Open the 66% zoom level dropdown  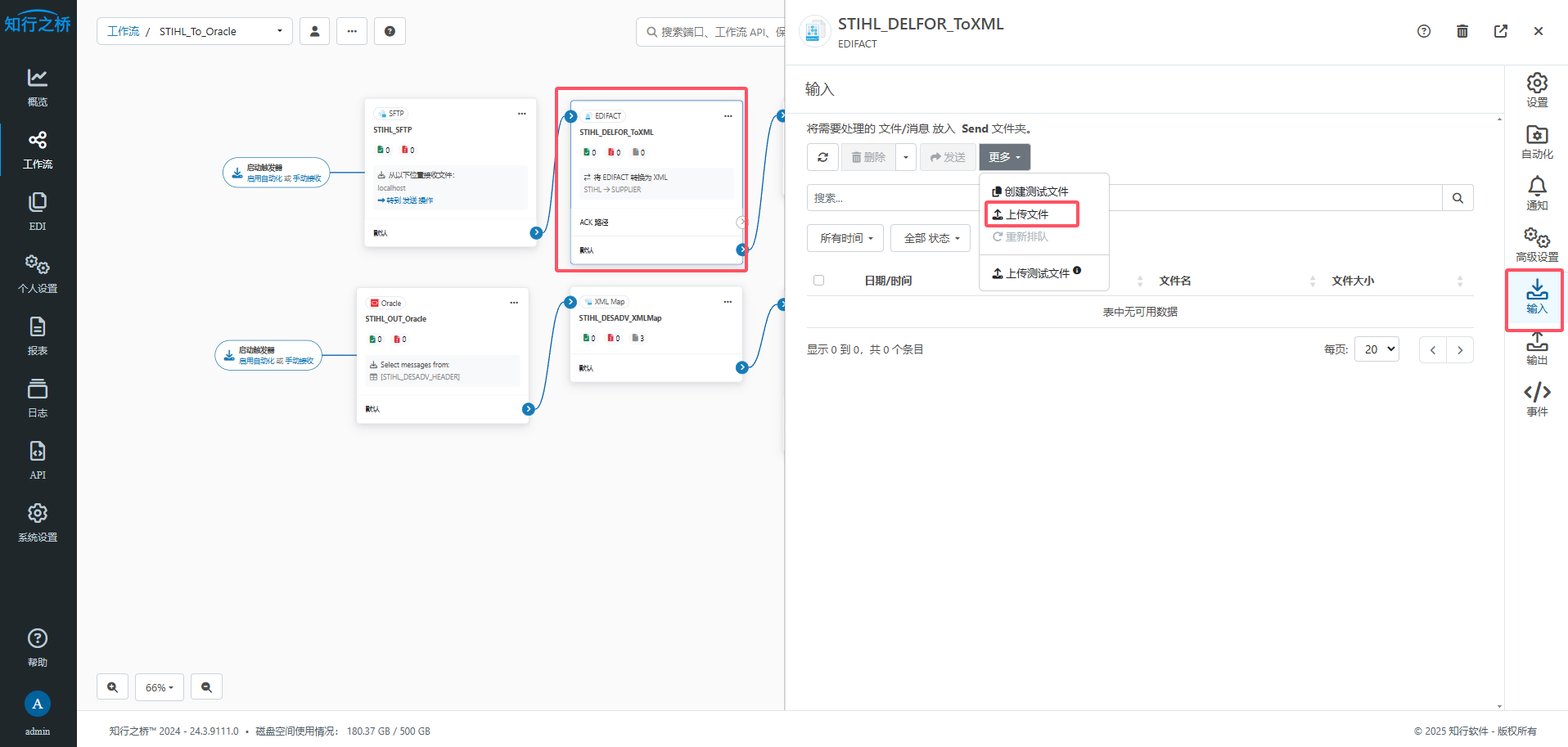[159, 687]
